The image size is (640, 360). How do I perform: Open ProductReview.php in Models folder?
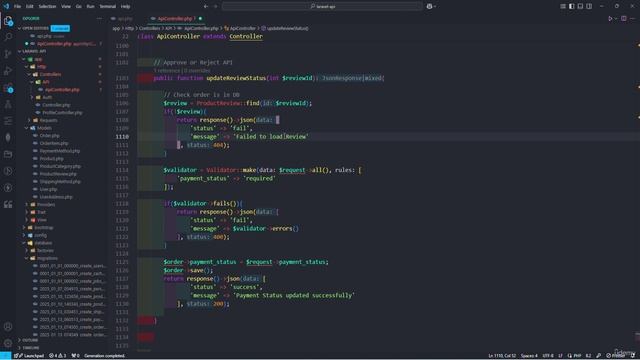click(x=58, y=174)
